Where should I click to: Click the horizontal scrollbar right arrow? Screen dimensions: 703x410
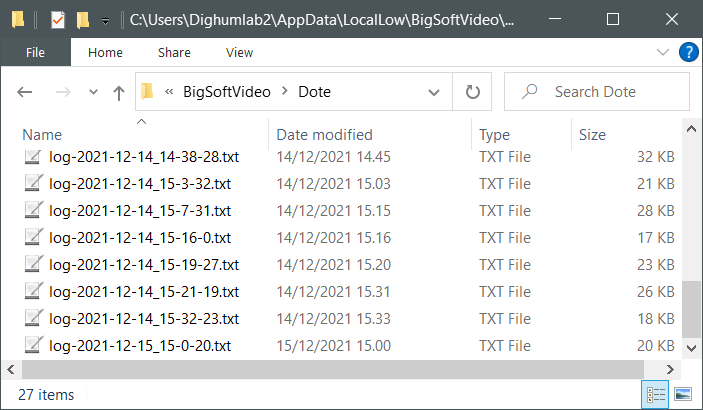tap(670, 370)
